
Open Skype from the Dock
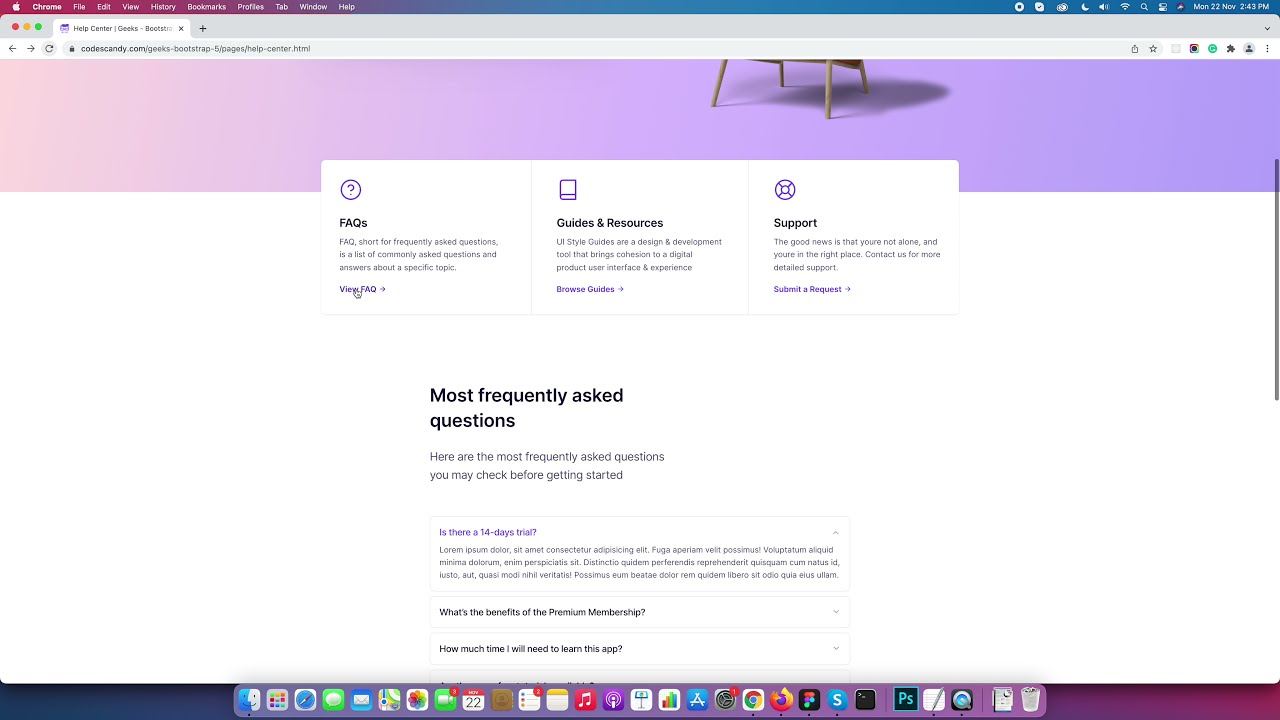point(838,700)
